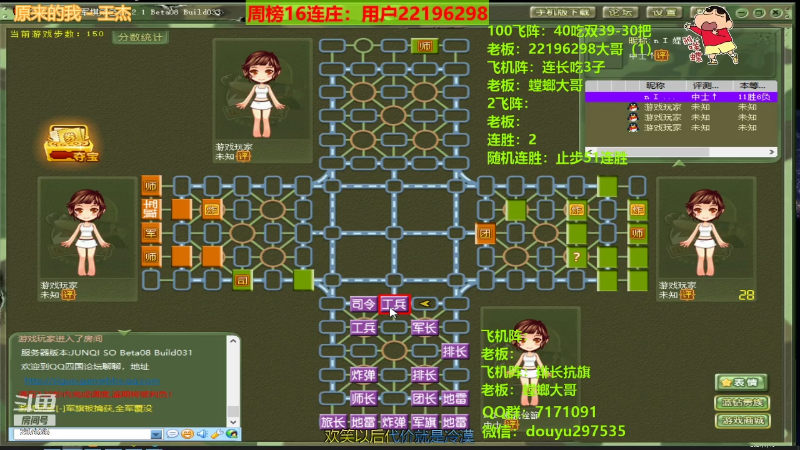Click the 师 piece on the top board

point(424,46)
